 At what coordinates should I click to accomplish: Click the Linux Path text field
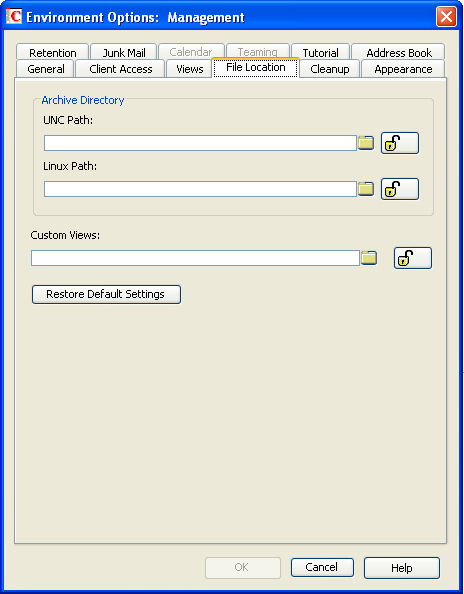click(200, 189)
